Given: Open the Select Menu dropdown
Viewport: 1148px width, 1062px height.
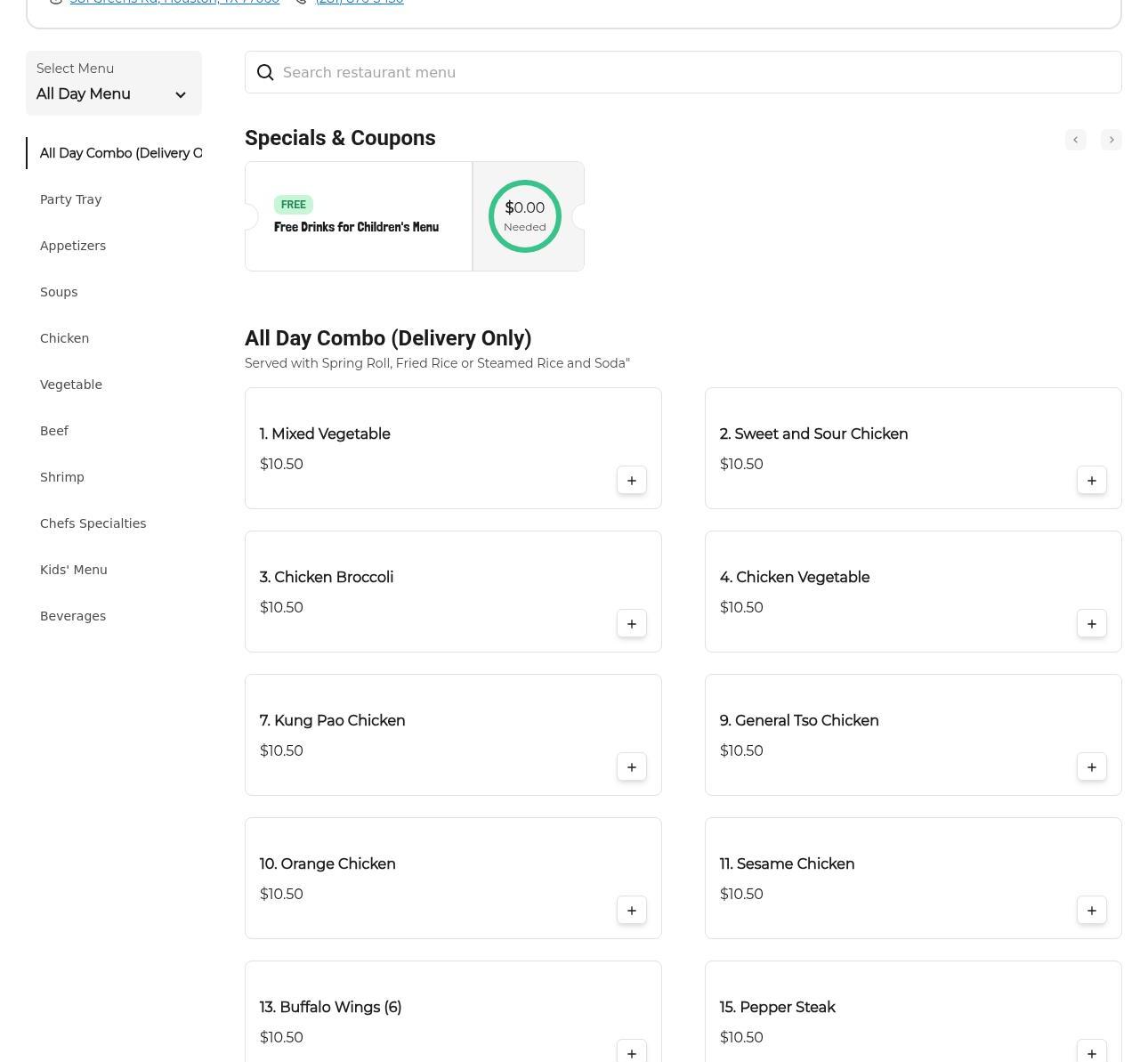Looking at the screenshot, I should [113, 84].
